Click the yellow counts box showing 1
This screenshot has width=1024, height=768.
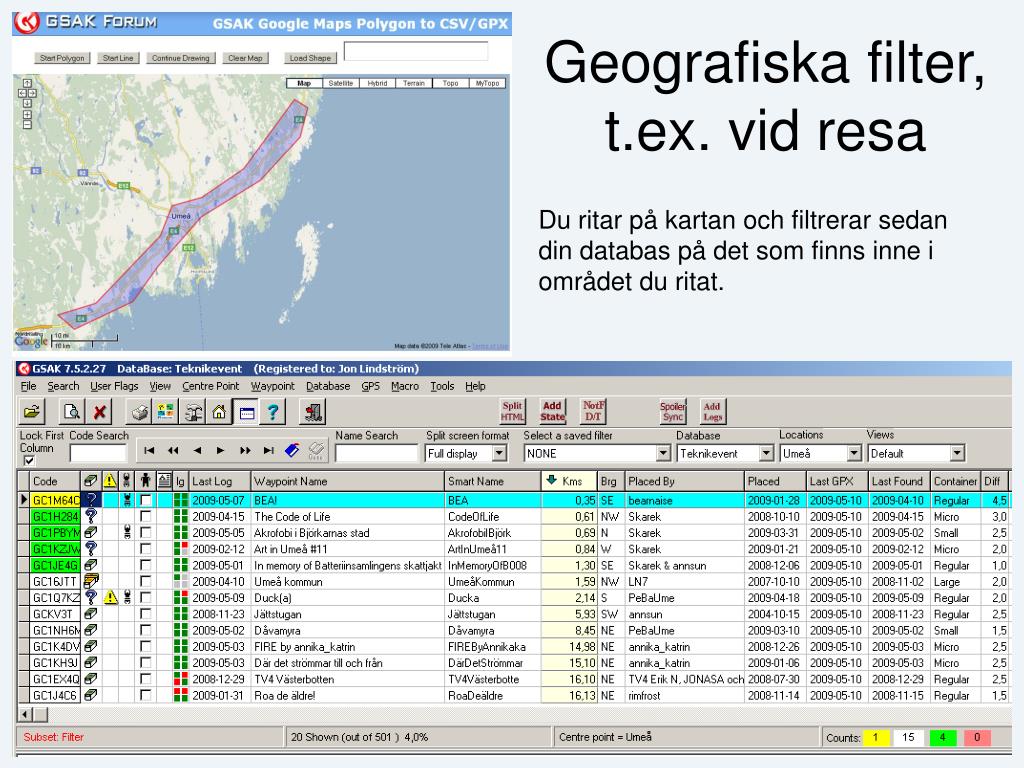pyautogui.click(x=876, y=737)
